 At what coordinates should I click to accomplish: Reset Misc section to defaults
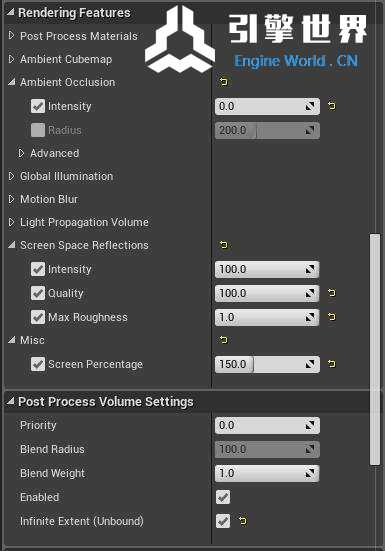point(224,340)
